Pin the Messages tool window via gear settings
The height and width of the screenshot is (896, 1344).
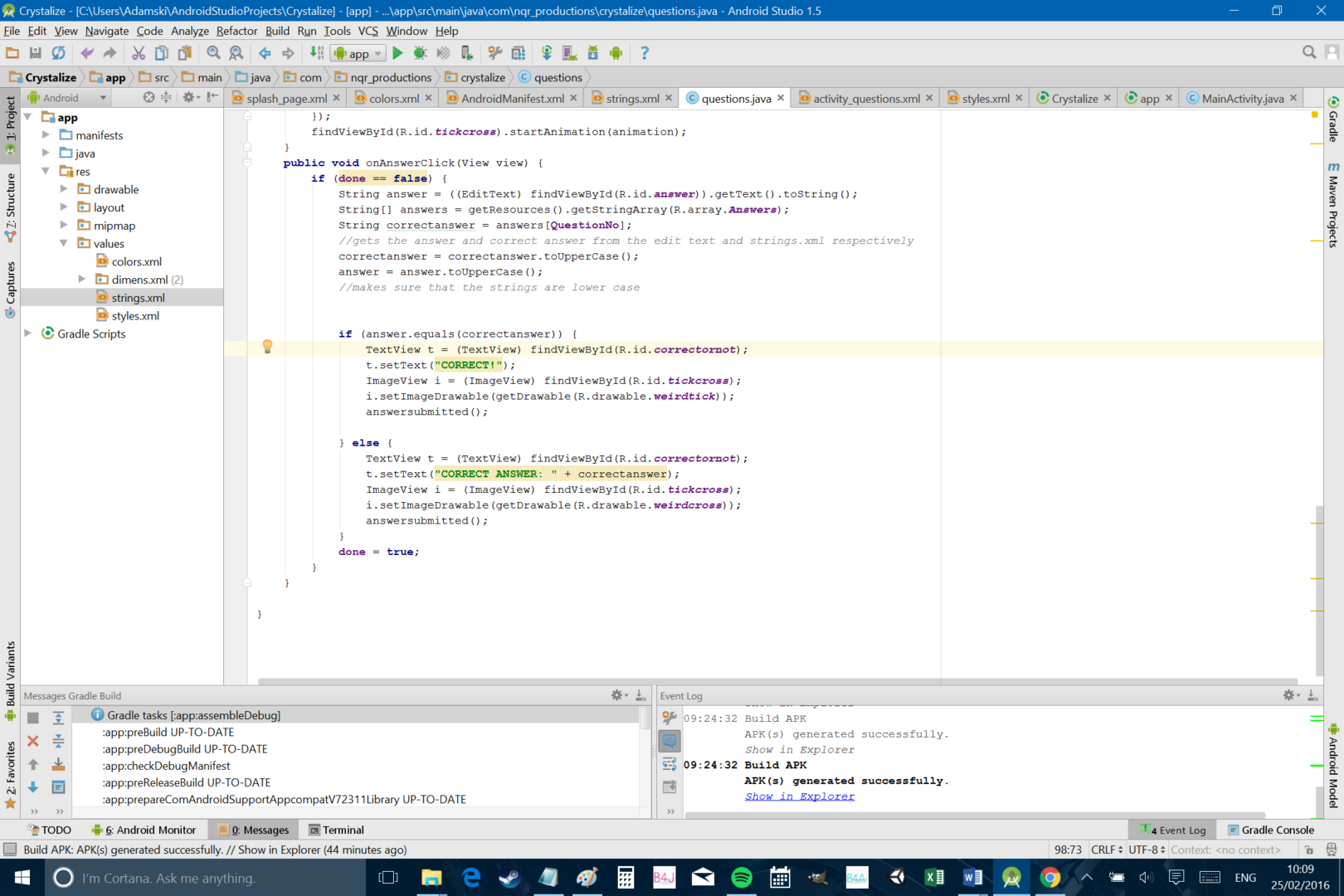(617, 695)
